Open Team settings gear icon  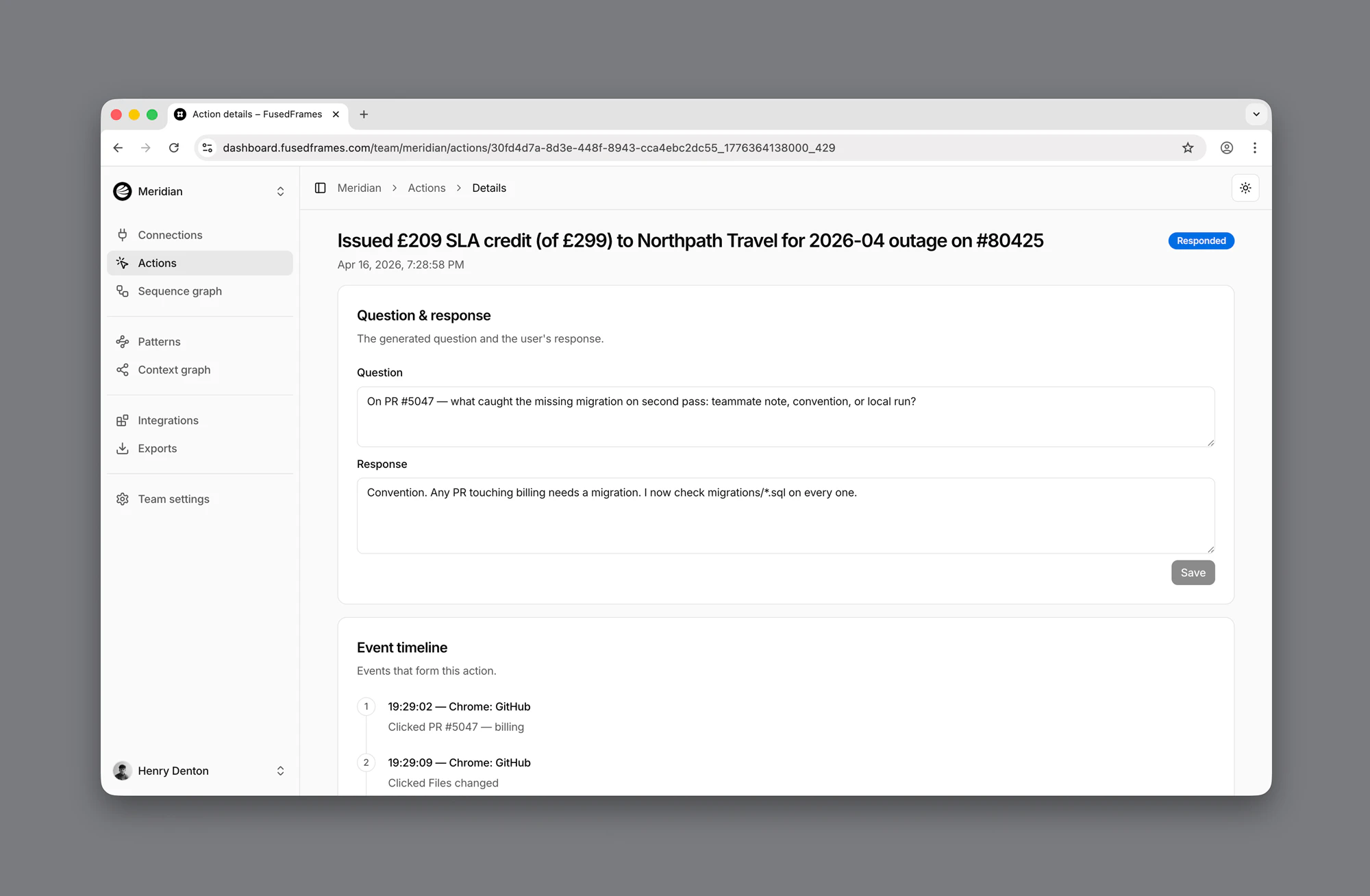pos(123,499)
